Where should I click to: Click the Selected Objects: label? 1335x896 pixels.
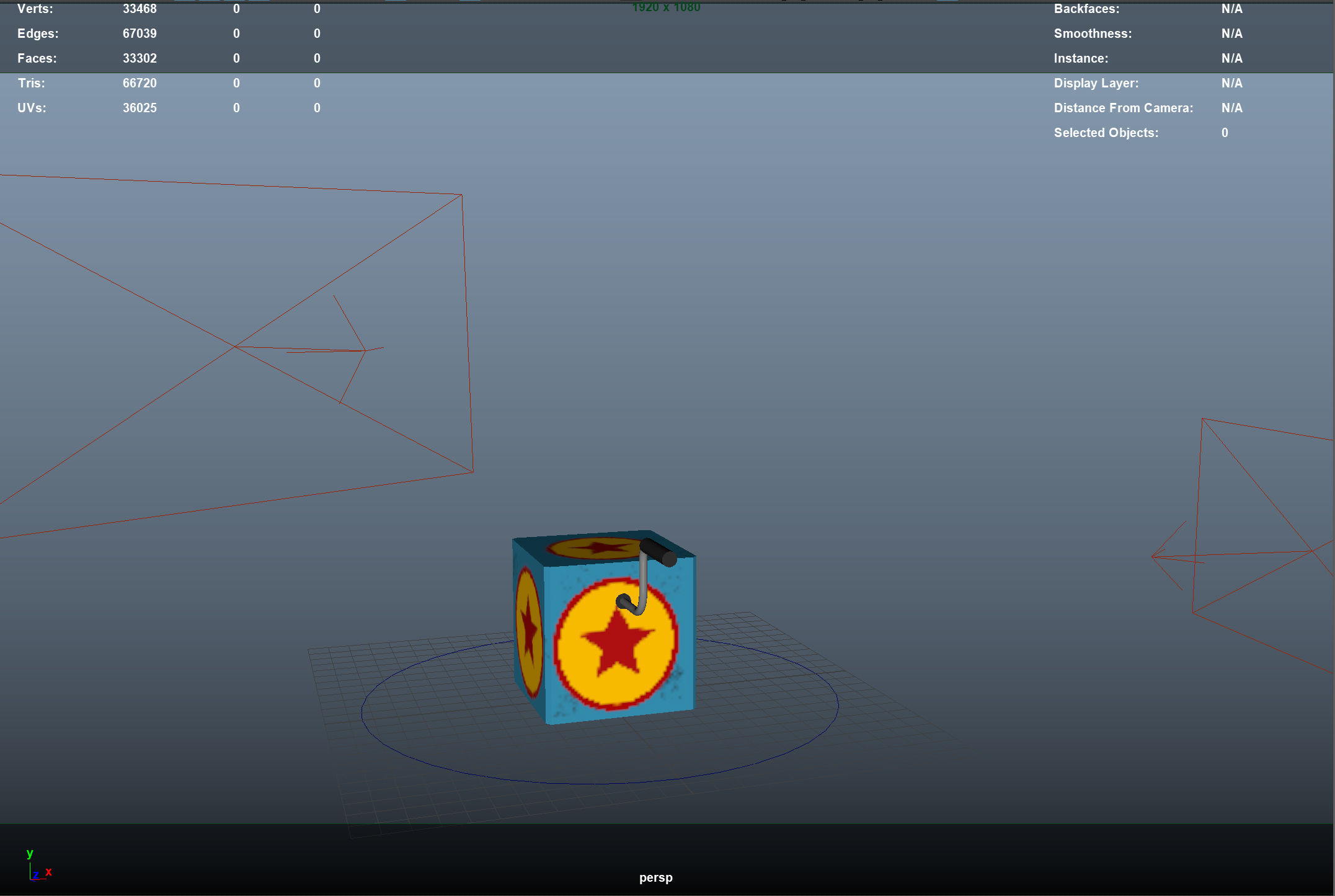pos(1106,133)
